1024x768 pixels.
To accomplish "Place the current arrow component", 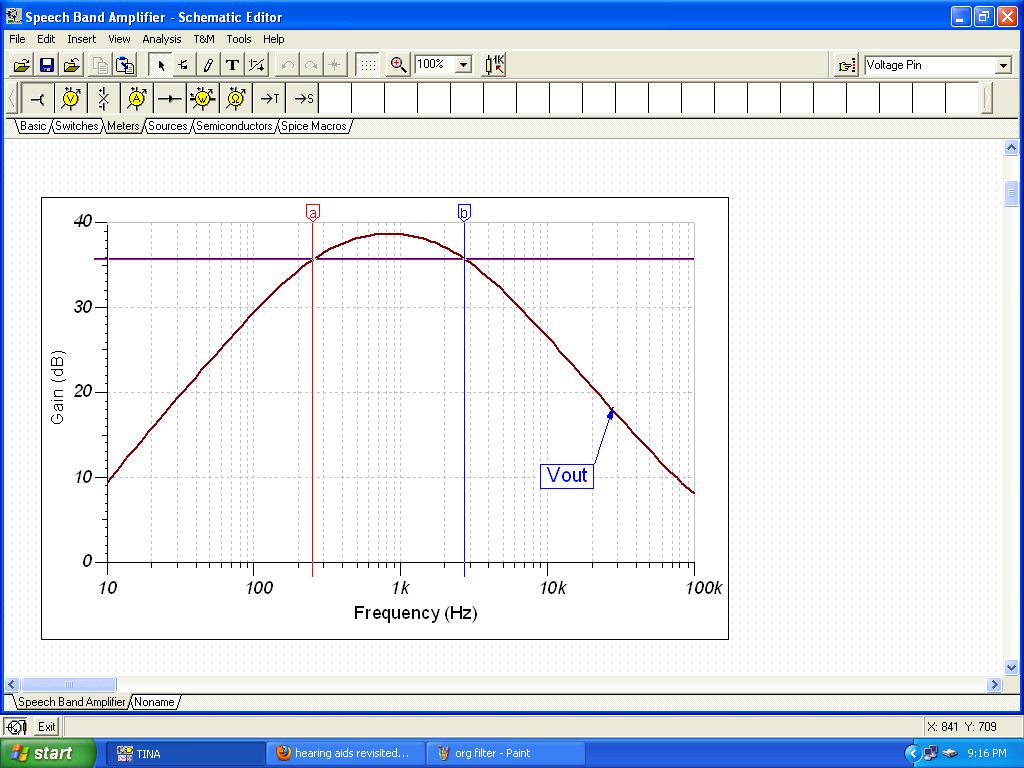I will pos(170,99).
